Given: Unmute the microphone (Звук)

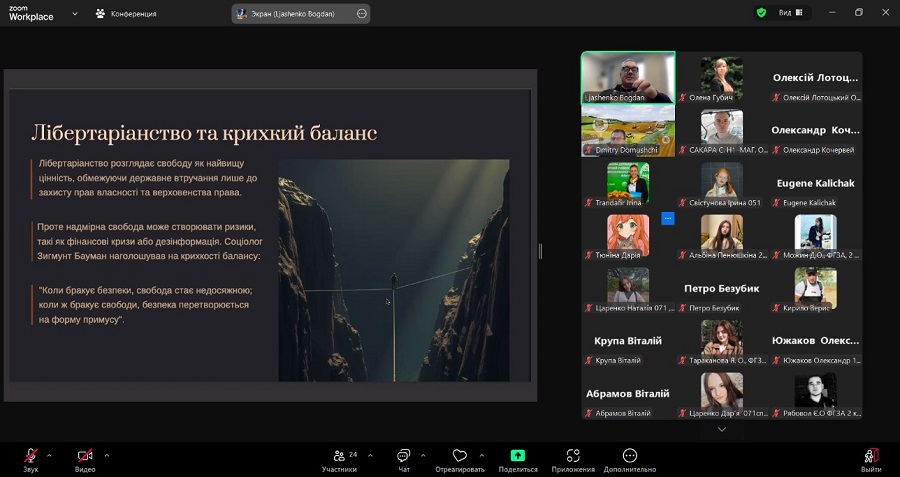Looking at the screenshot, I should pyautogui.click(x=31, y=456).
